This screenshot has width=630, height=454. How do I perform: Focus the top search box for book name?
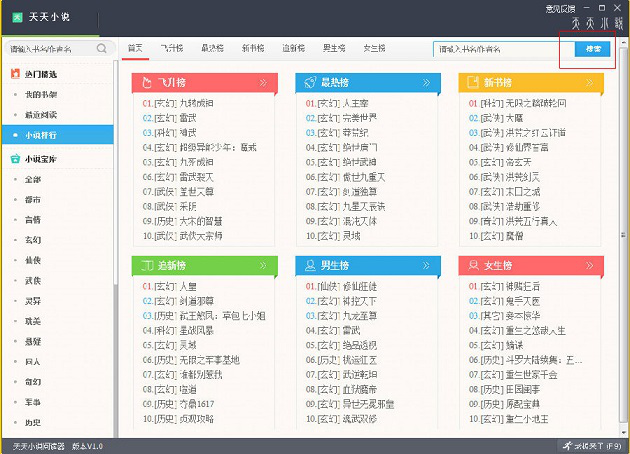(x=504, y=49)
